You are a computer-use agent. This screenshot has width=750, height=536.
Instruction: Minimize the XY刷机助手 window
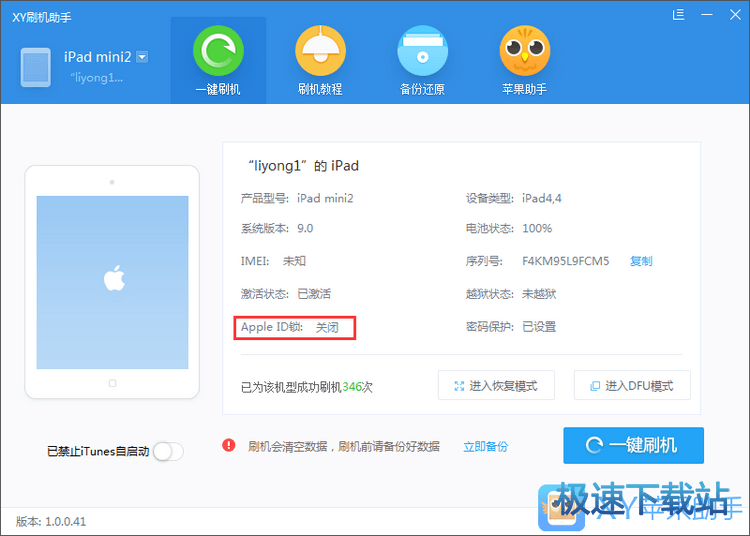(x=707, y=15)
